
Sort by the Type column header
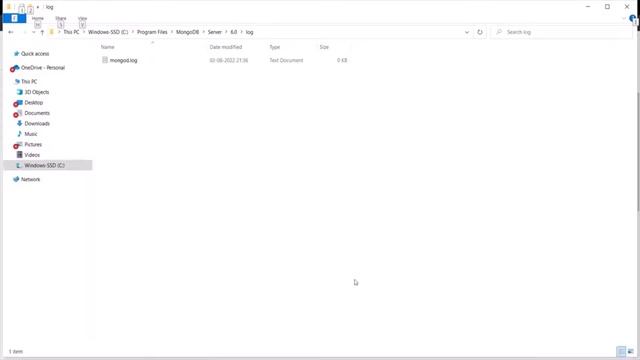point(275,47)
